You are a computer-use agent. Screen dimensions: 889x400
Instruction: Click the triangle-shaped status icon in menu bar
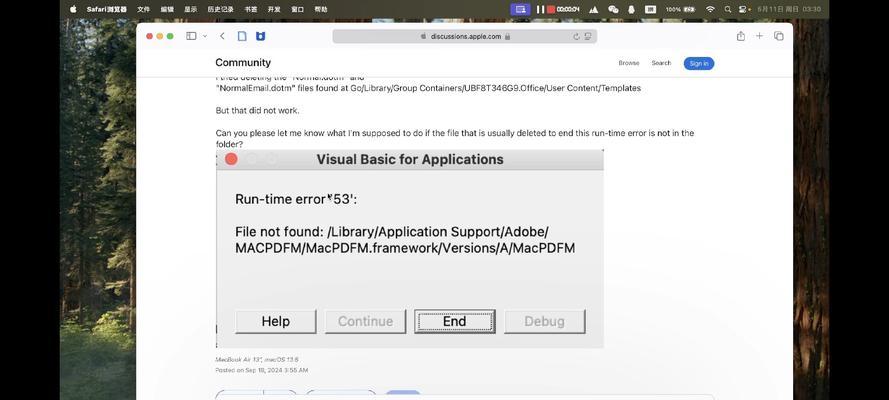click(594, 10)
